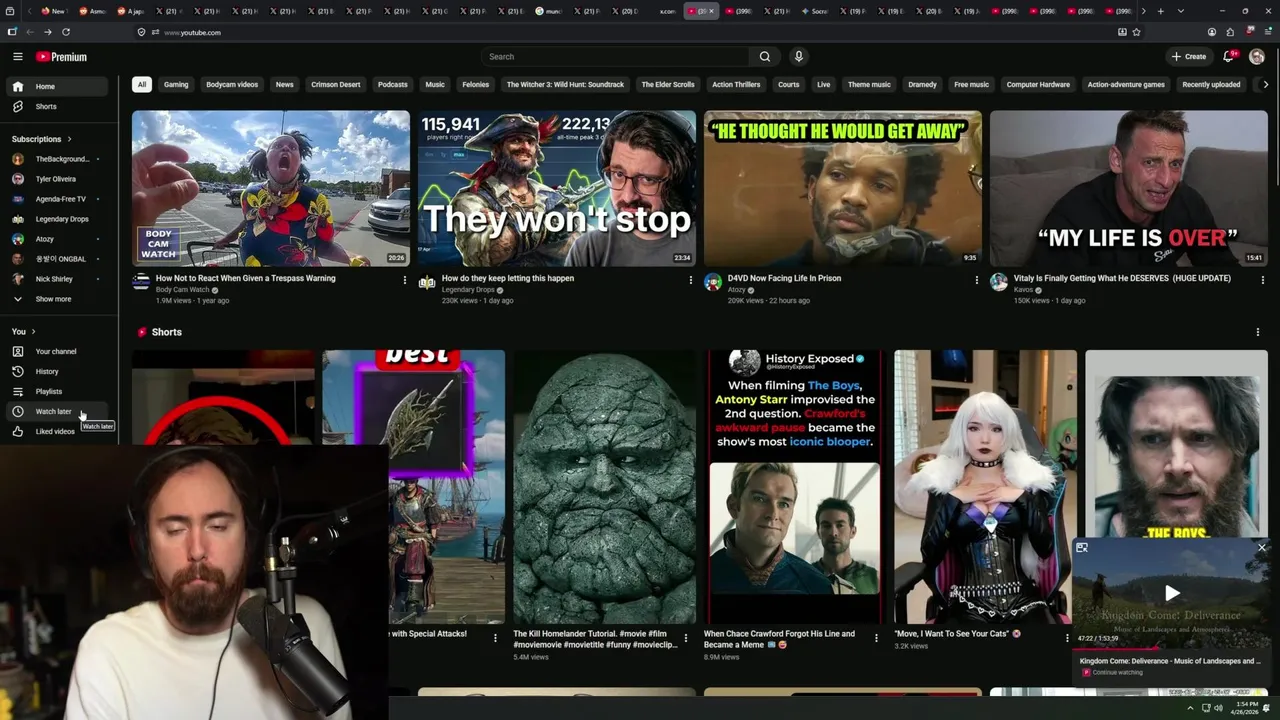
Task: Reload the page with browser refresh
Action: (x=65, y=32)
